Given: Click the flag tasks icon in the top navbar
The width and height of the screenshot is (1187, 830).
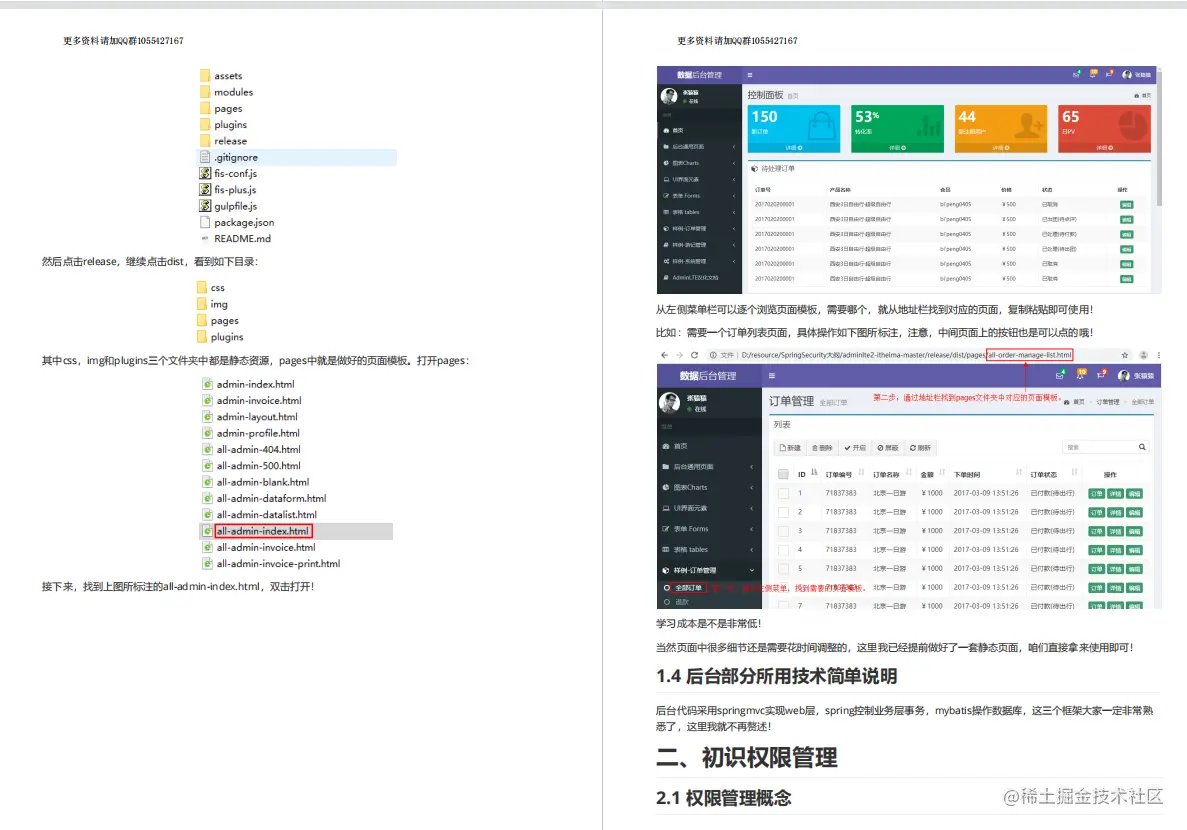Looking at the screenshot, I should [x=1110, y=74].
